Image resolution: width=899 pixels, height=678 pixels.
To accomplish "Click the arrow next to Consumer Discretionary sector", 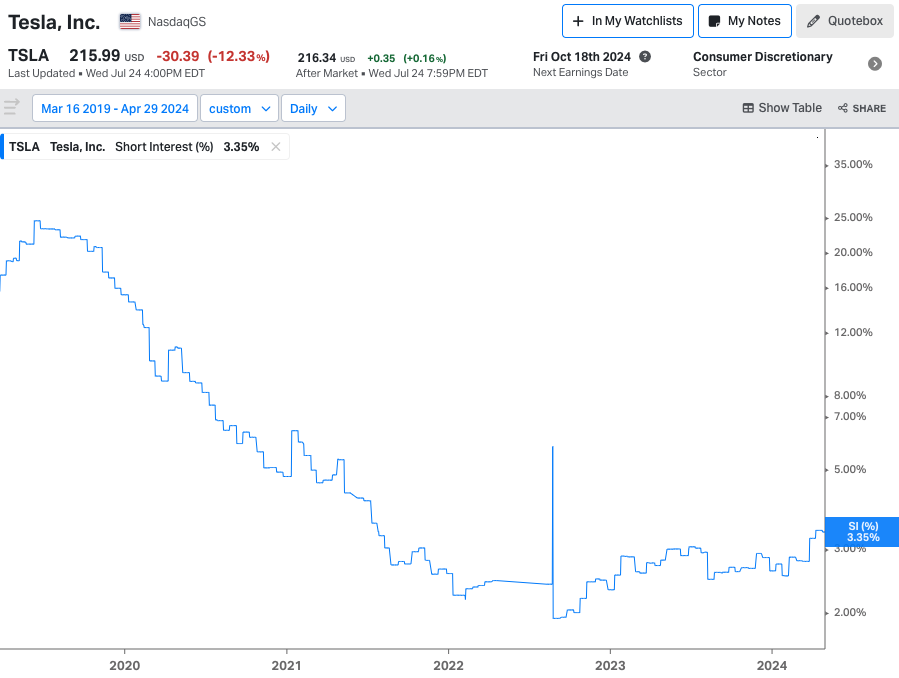I will click(875, 64).
